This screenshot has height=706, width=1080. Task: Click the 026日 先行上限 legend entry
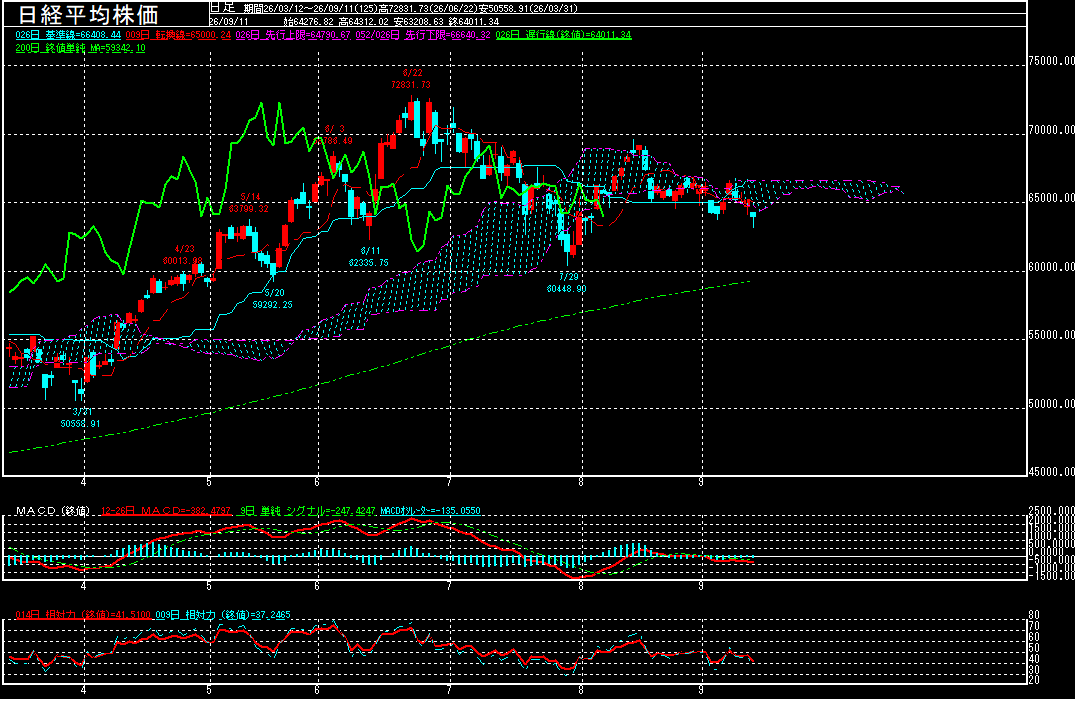click(x=293, y=34)
